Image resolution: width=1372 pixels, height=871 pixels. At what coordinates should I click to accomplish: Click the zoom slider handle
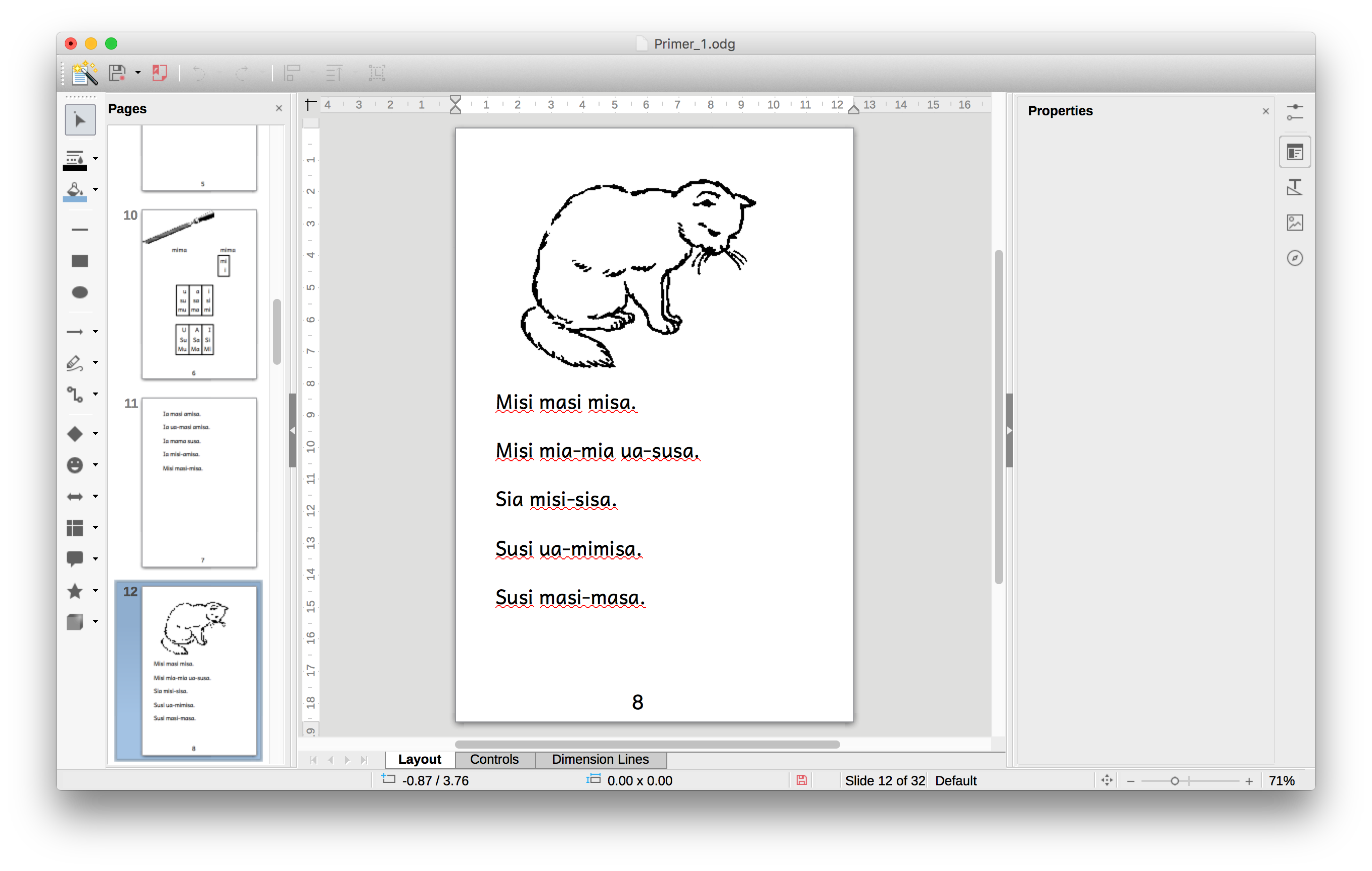[1174, 781]
